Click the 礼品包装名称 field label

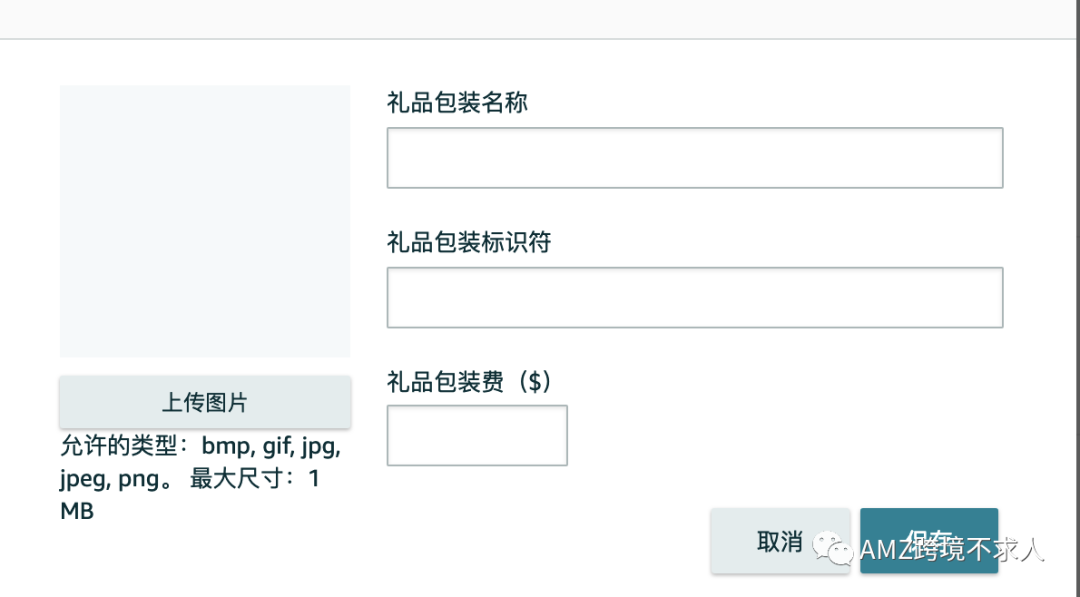pos(458,103)
